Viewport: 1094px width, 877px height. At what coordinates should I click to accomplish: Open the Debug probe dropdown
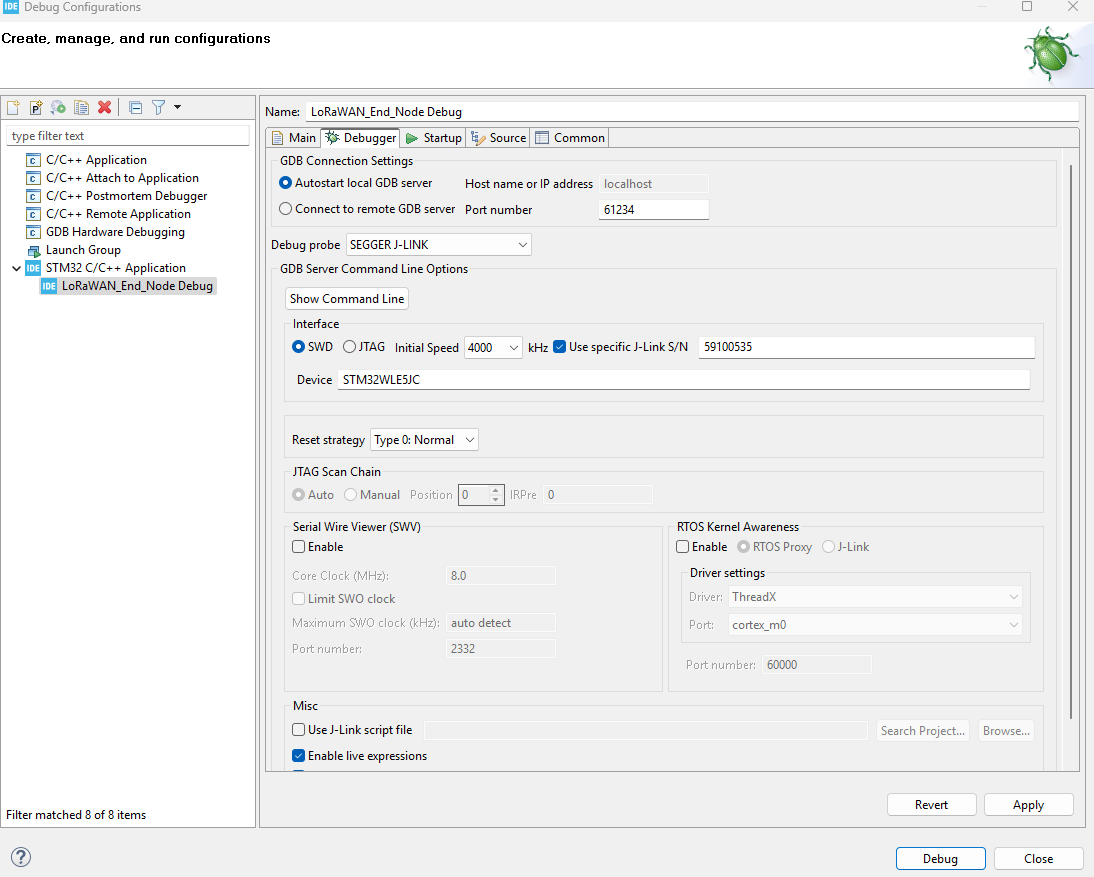click(x=522, y=244)
